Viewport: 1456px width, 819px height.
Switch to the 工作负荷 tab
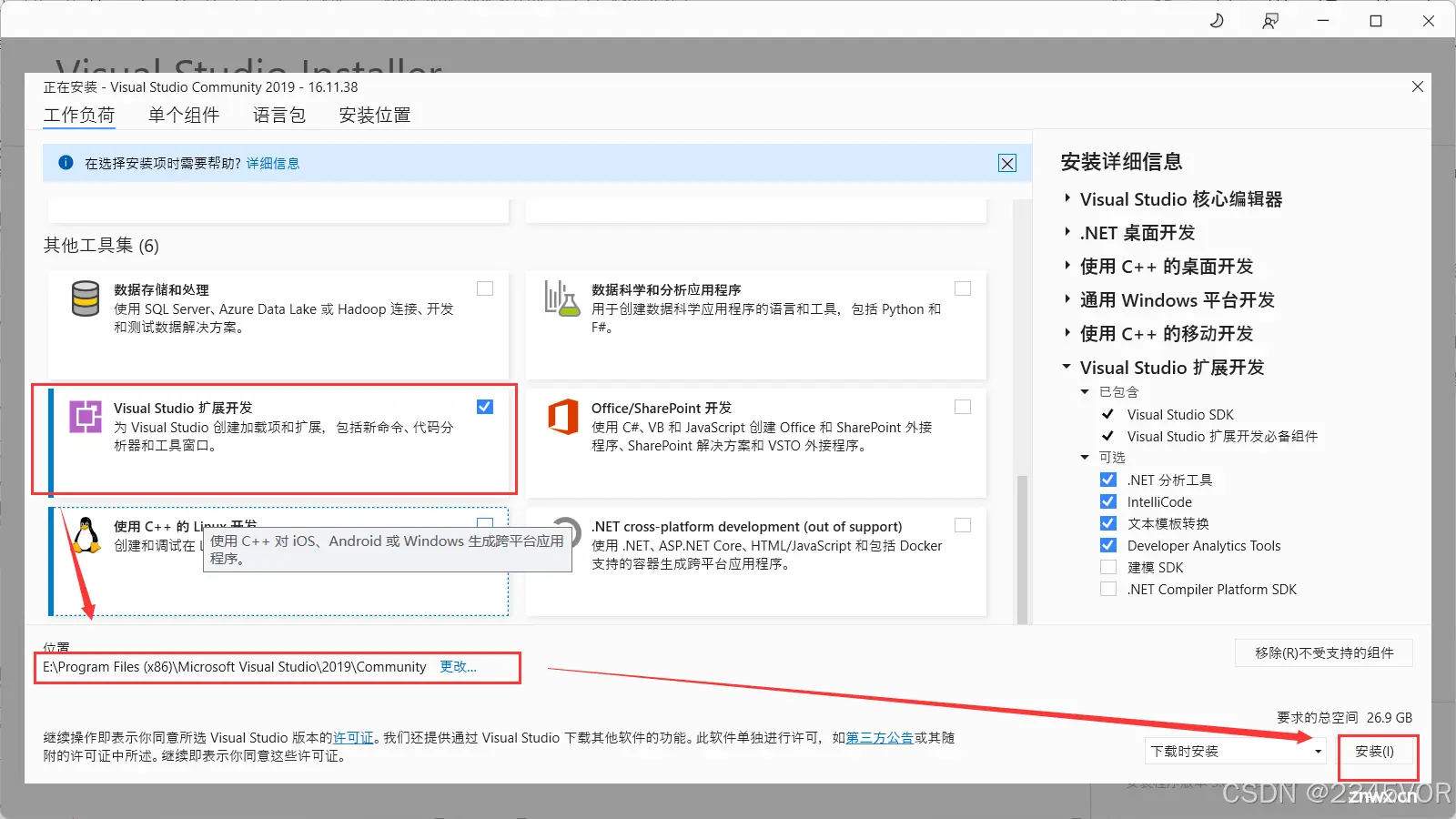79,116
